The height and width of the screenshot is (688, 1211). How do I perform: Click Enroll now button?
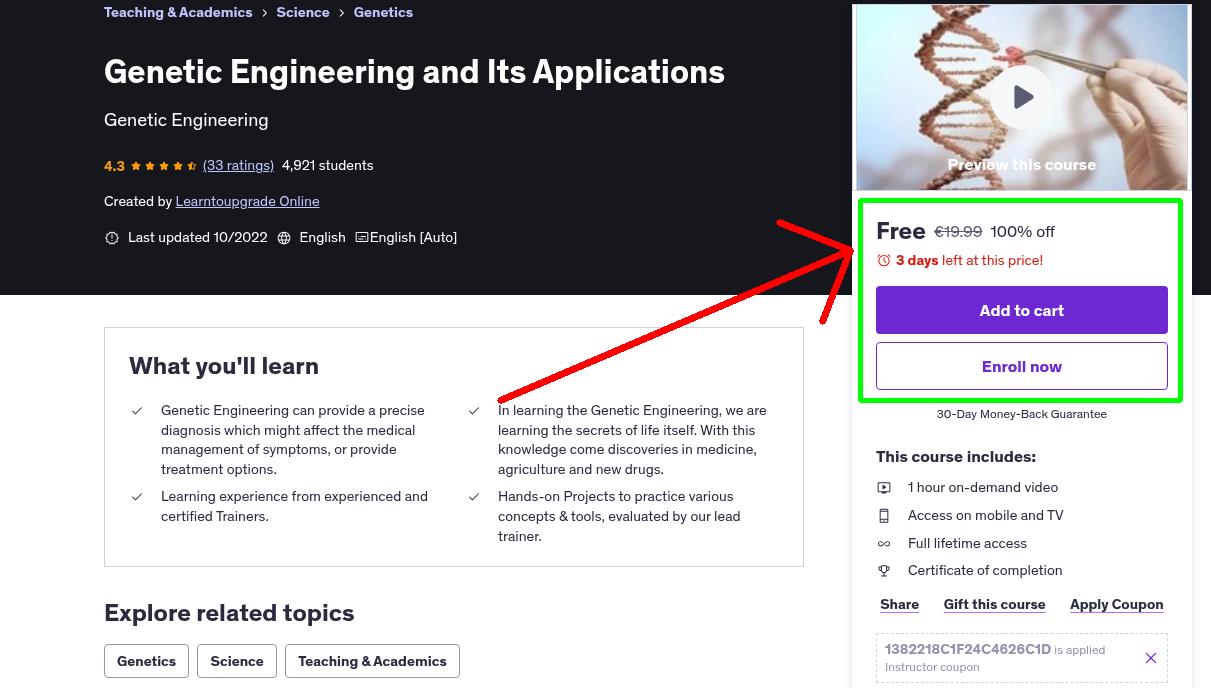click(1022, 366)
